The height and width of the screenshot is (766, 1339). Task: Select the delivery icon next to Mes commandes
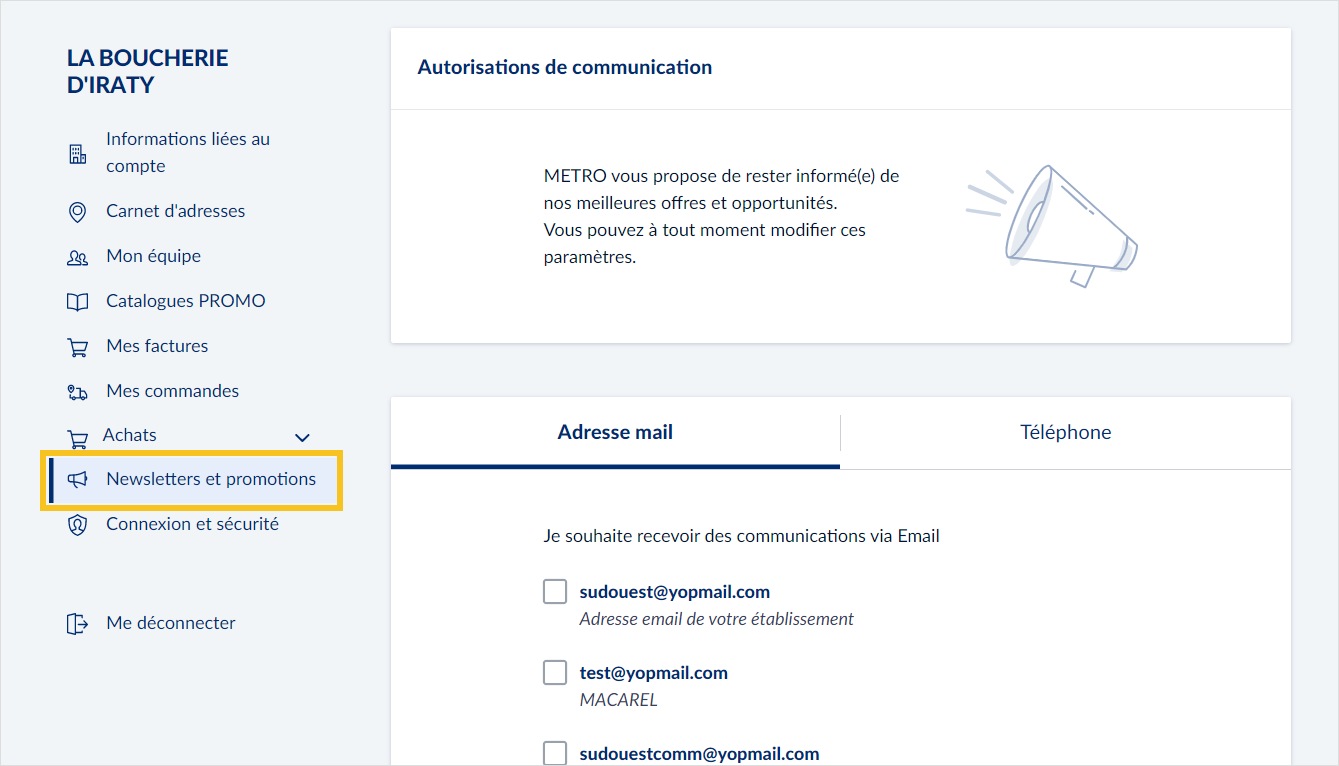point(78,391)
